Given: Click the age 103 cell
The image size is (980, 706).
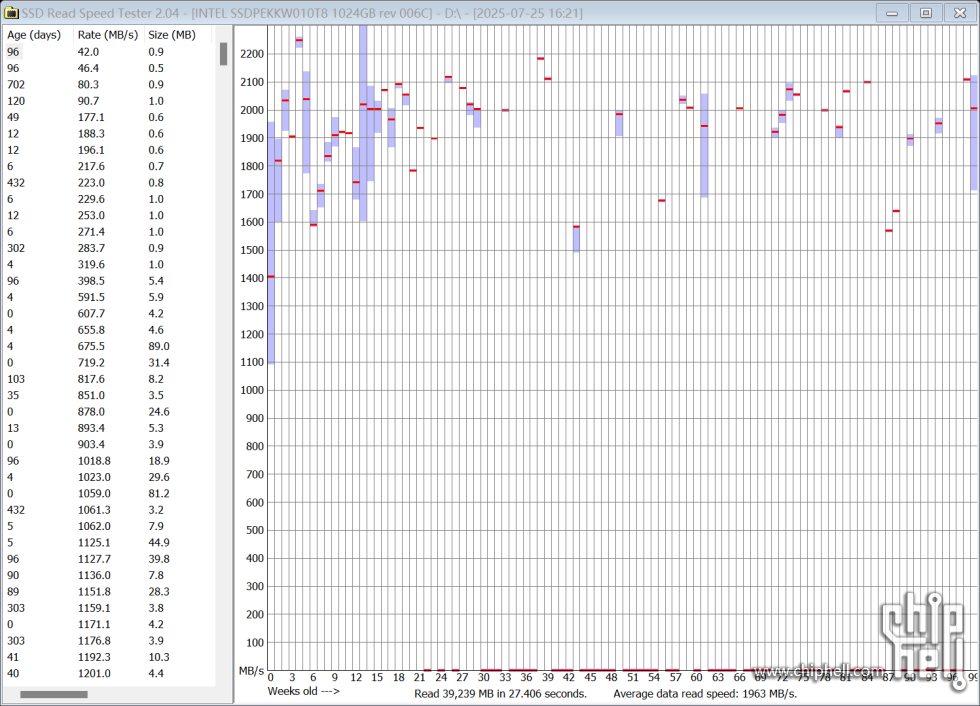Looking at the screenshot, I should pyautogui.click(x=16, y=379).
